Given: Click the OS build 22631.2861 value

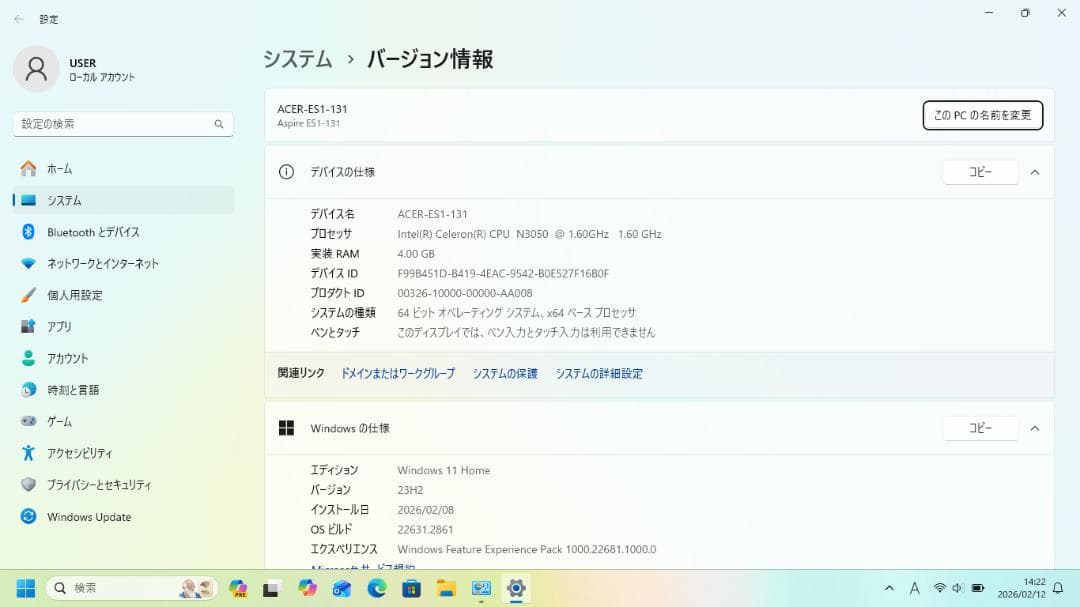Looking at the screenshot, I should pos(425,530).
